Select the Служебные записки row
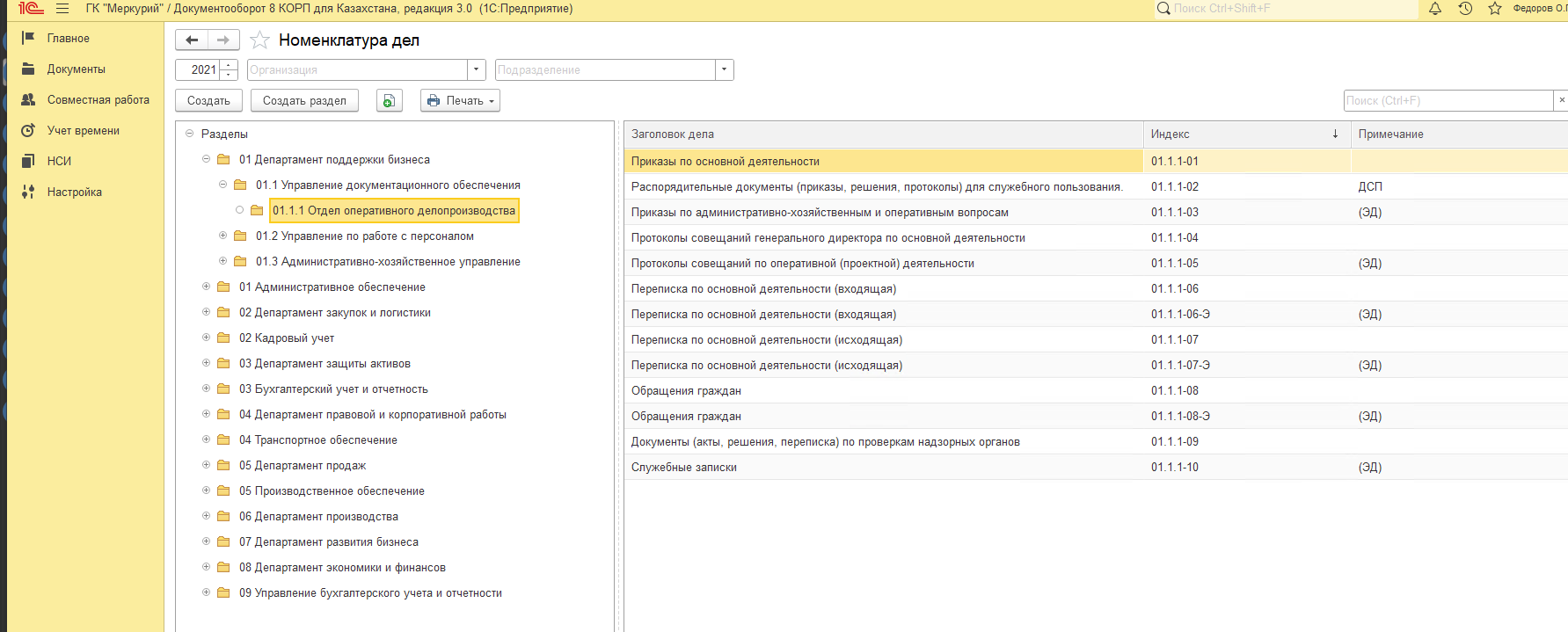Image resolution: width=1568 pixels, height=632 pixels. [x=684, y=468]
